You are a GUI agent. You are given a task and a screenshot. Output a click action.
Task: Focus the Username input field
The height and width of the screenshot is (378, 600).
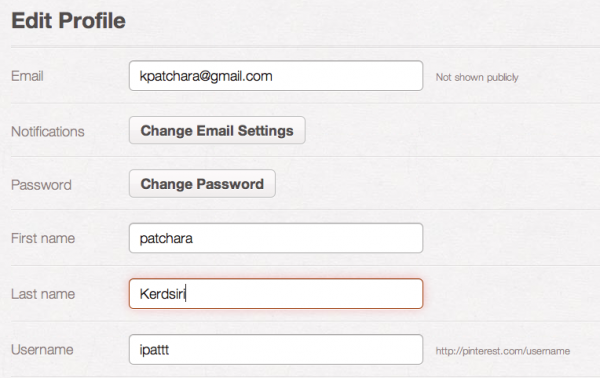pos(276,350)
